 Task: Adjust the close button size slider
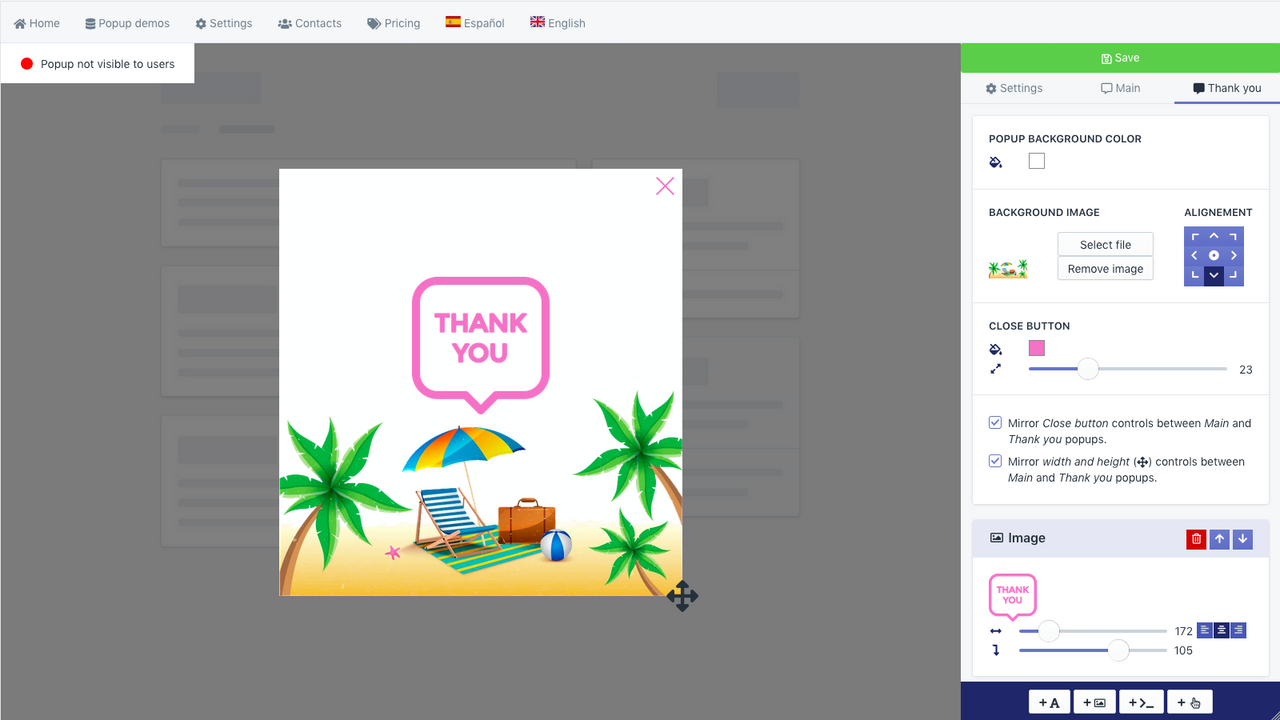[1087, 368]
